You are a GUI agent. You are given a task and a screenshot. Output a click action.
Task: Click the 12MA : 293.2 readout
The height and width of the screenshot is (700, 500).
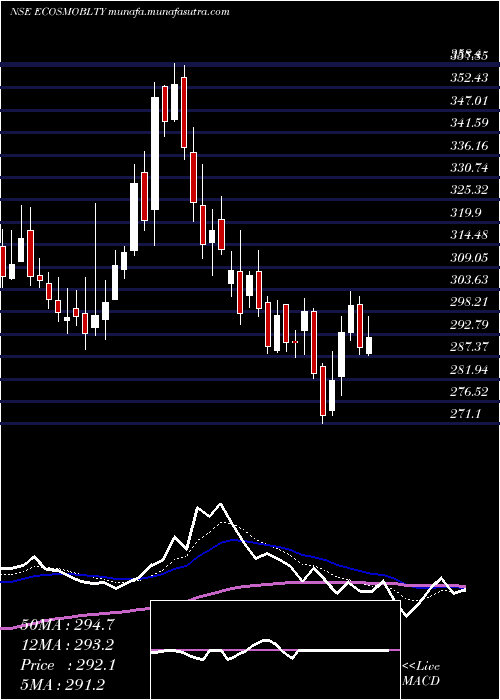pyautogui.click(x=67, y=645)
